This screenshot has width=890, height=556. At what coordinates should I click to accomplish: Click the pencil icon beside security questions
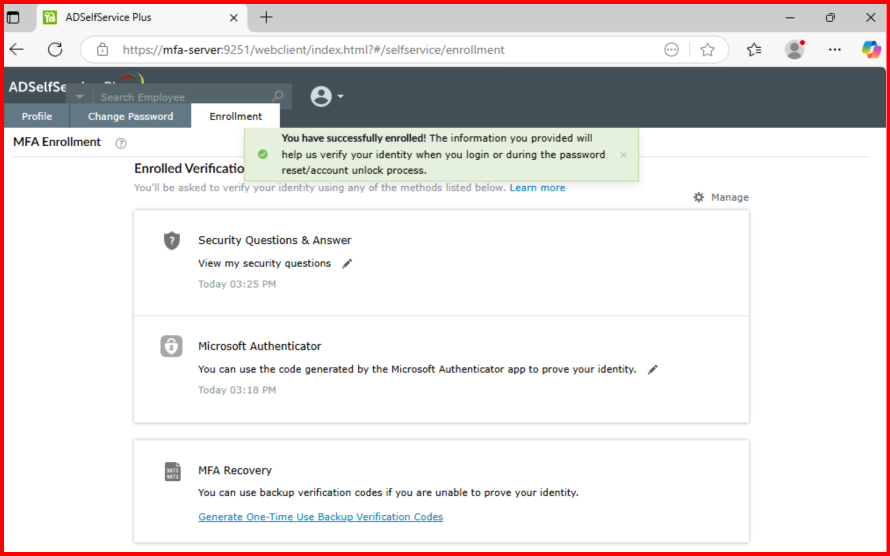348,264
